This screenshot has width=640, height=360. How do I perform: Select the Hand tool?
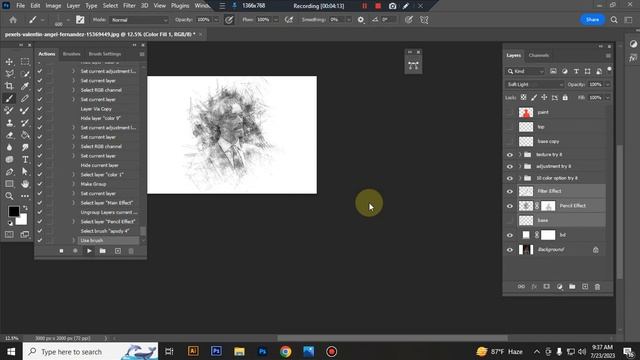[25, 184]
